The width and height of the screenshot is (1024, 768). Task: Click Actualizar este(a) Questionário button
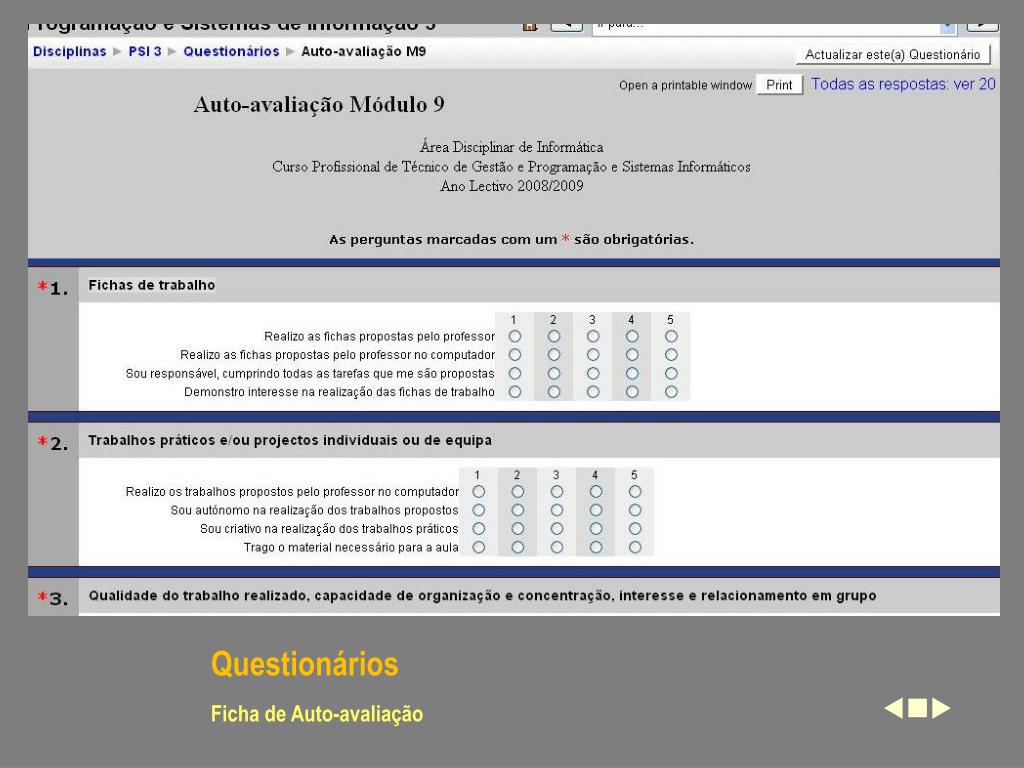pos(893,54)
